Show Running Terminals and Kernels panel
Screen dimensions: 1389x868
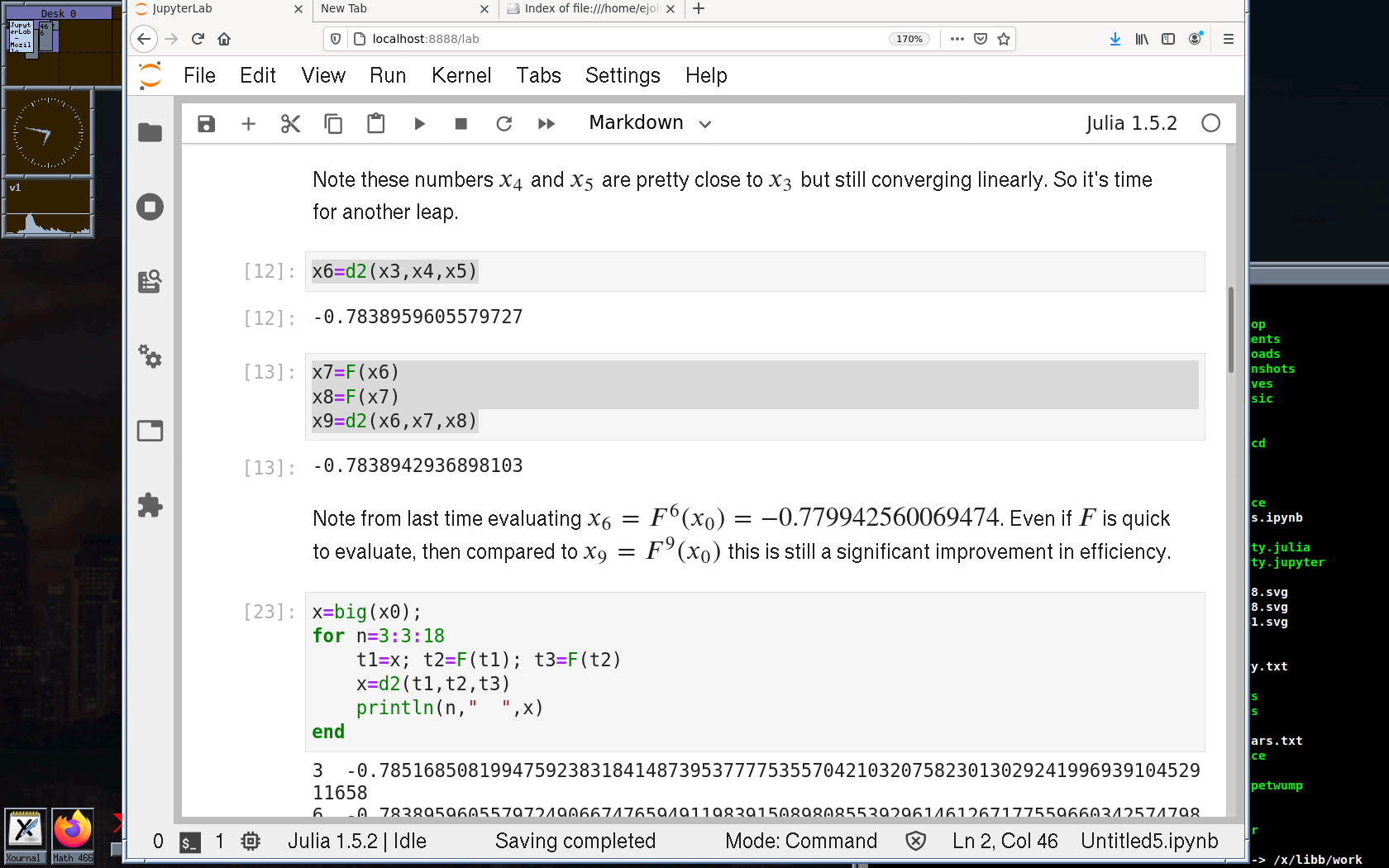[150, 207]
